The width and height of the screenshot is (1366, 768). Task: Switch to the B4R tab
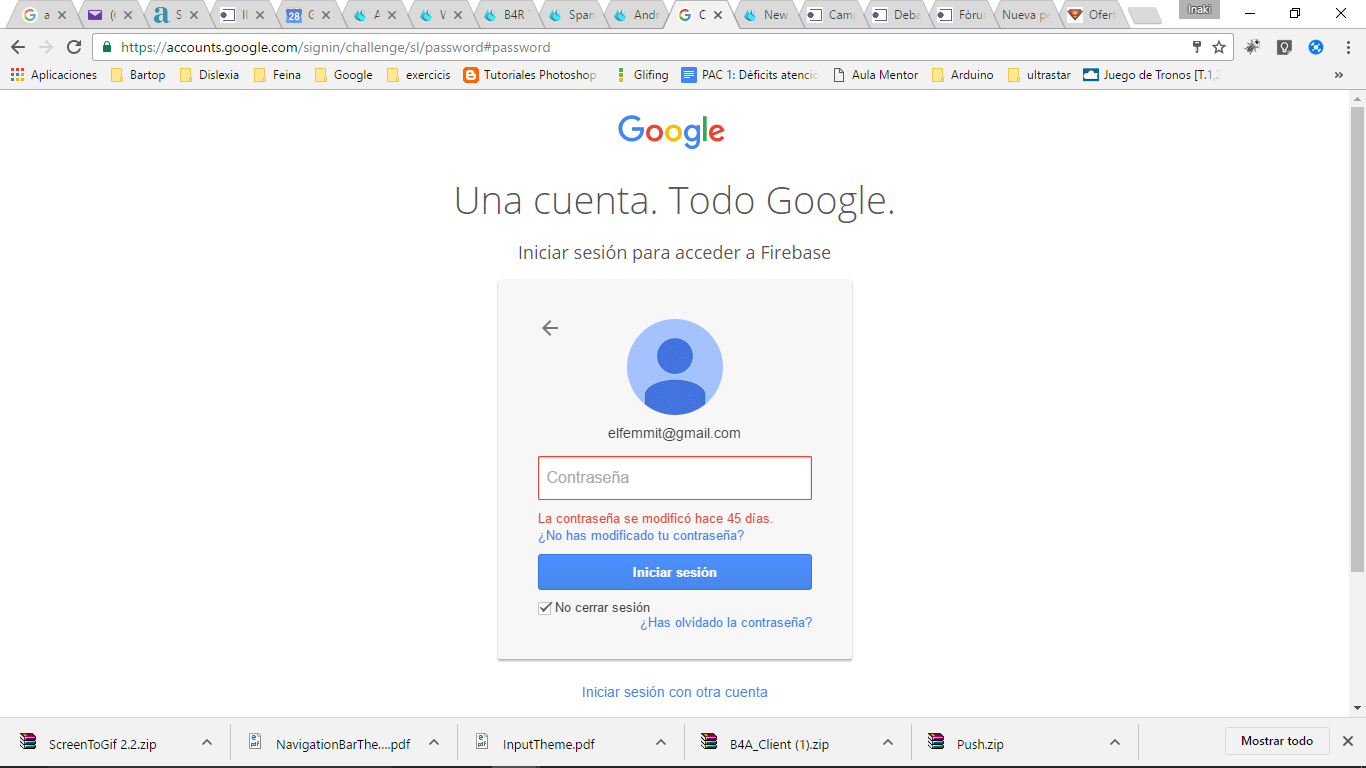[510, 15]
